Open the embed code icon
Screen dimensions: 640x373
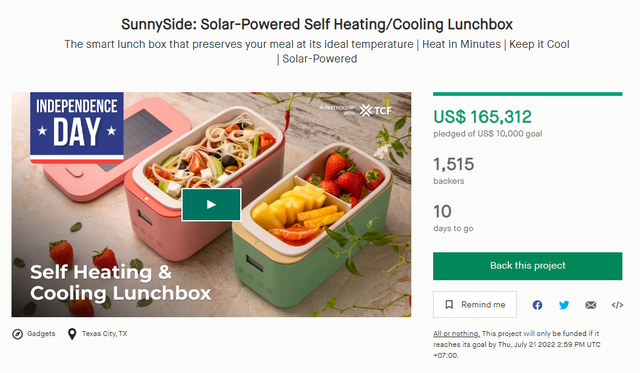click(617, 305)
